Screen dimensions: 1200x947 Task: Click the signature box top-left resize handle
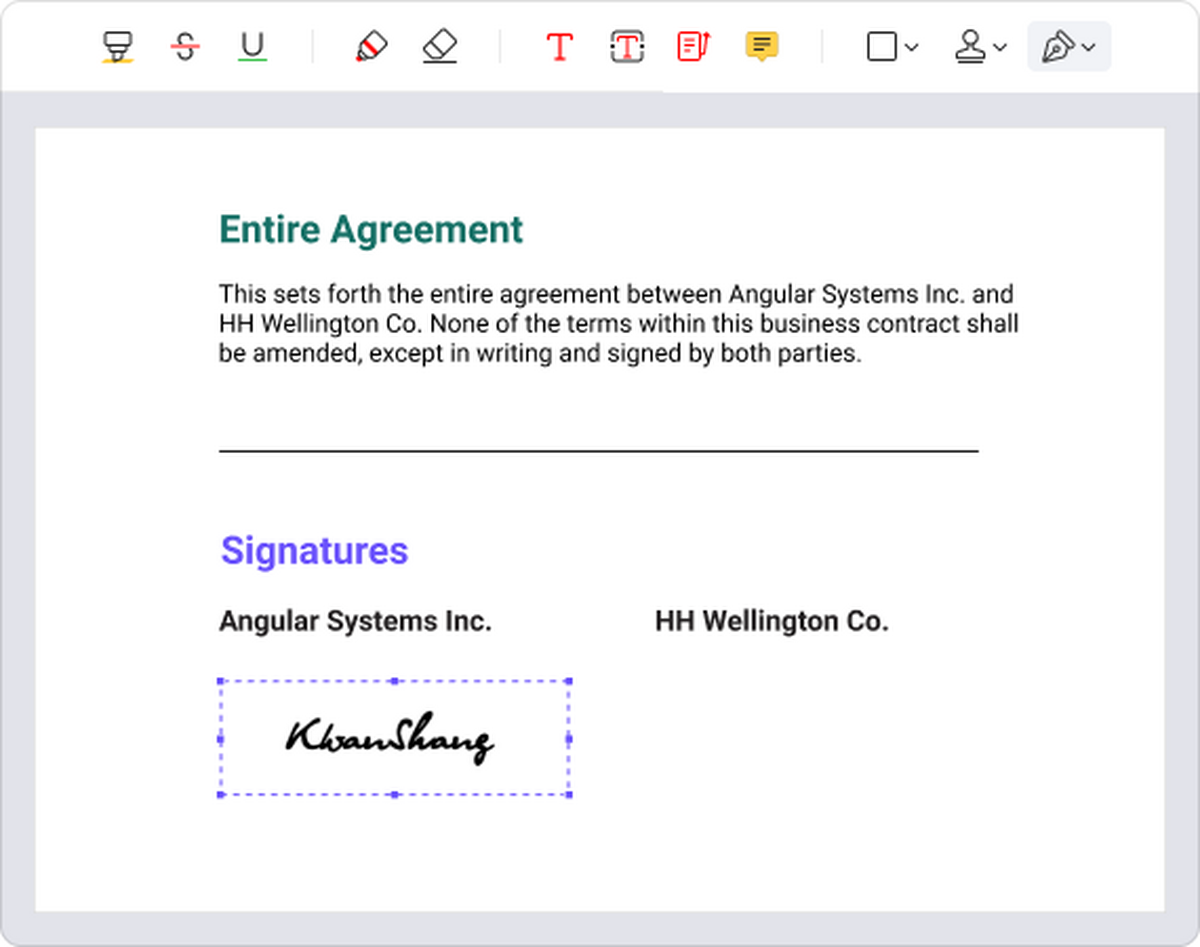click(x=220, y=682)
